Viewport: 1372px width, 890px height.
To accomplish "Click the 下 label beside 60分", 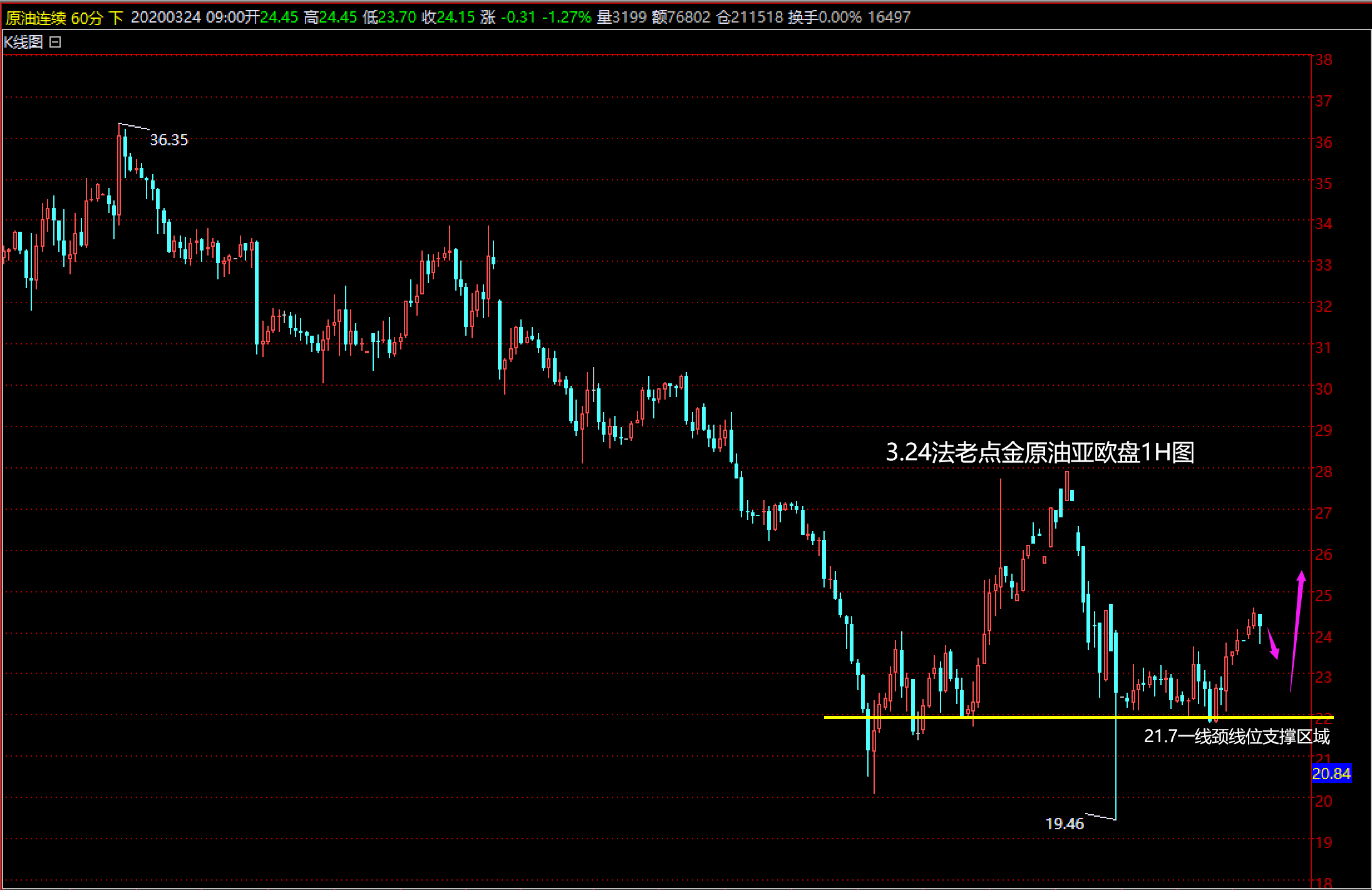I will tap(116, 17).
